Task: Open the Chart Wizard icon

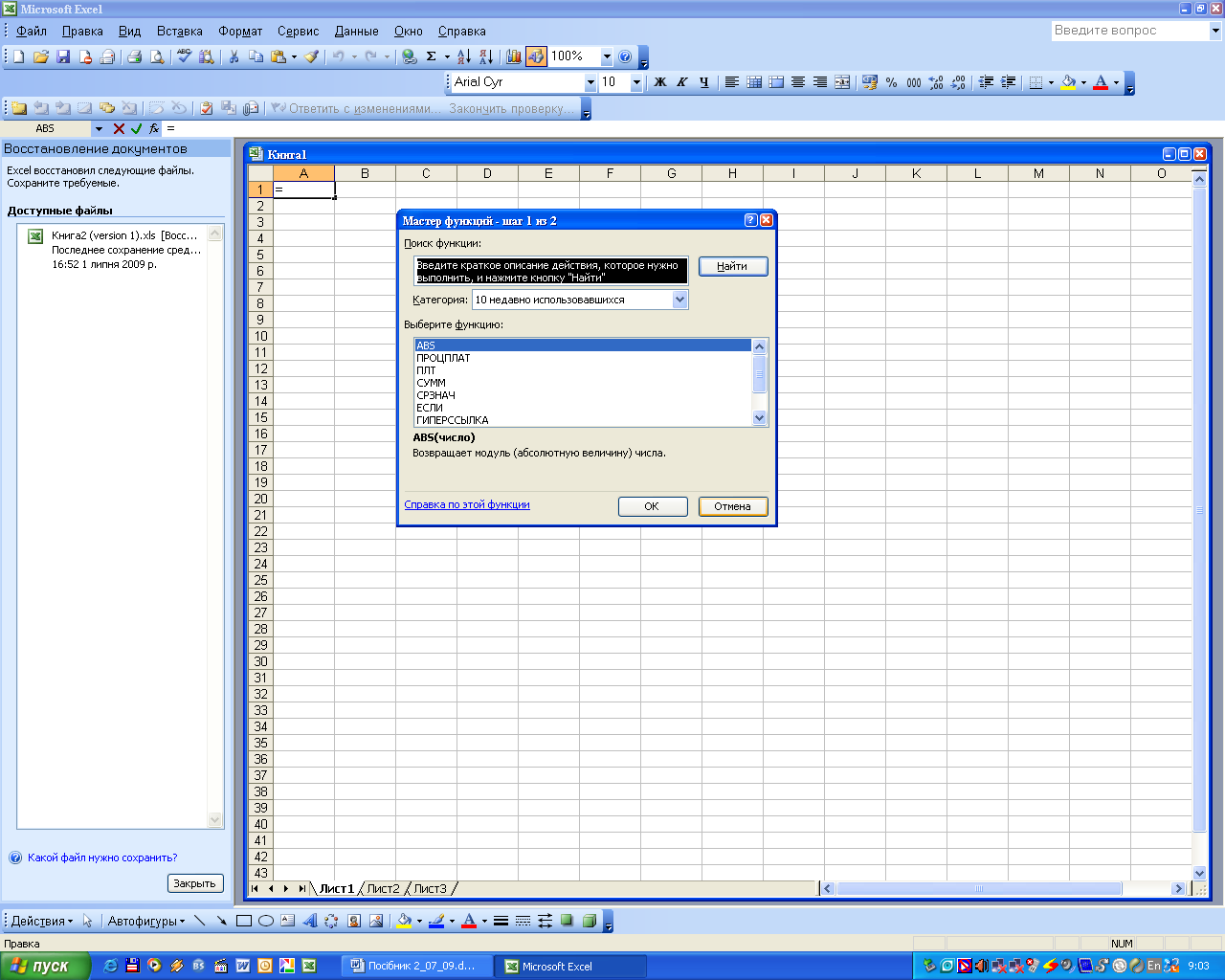Action: point(514,56)
